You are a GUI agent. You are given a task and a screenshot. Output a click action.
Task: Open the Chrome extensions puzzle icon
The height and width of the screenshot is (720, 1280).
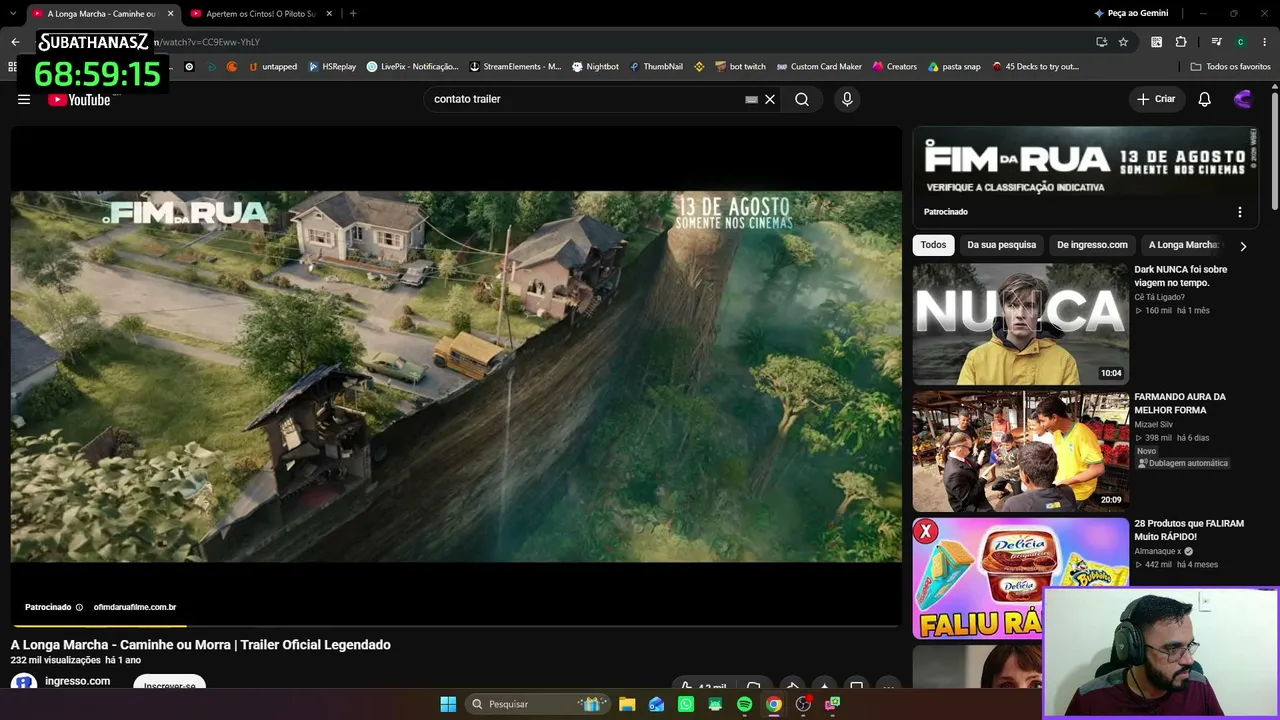(1181, 42)
